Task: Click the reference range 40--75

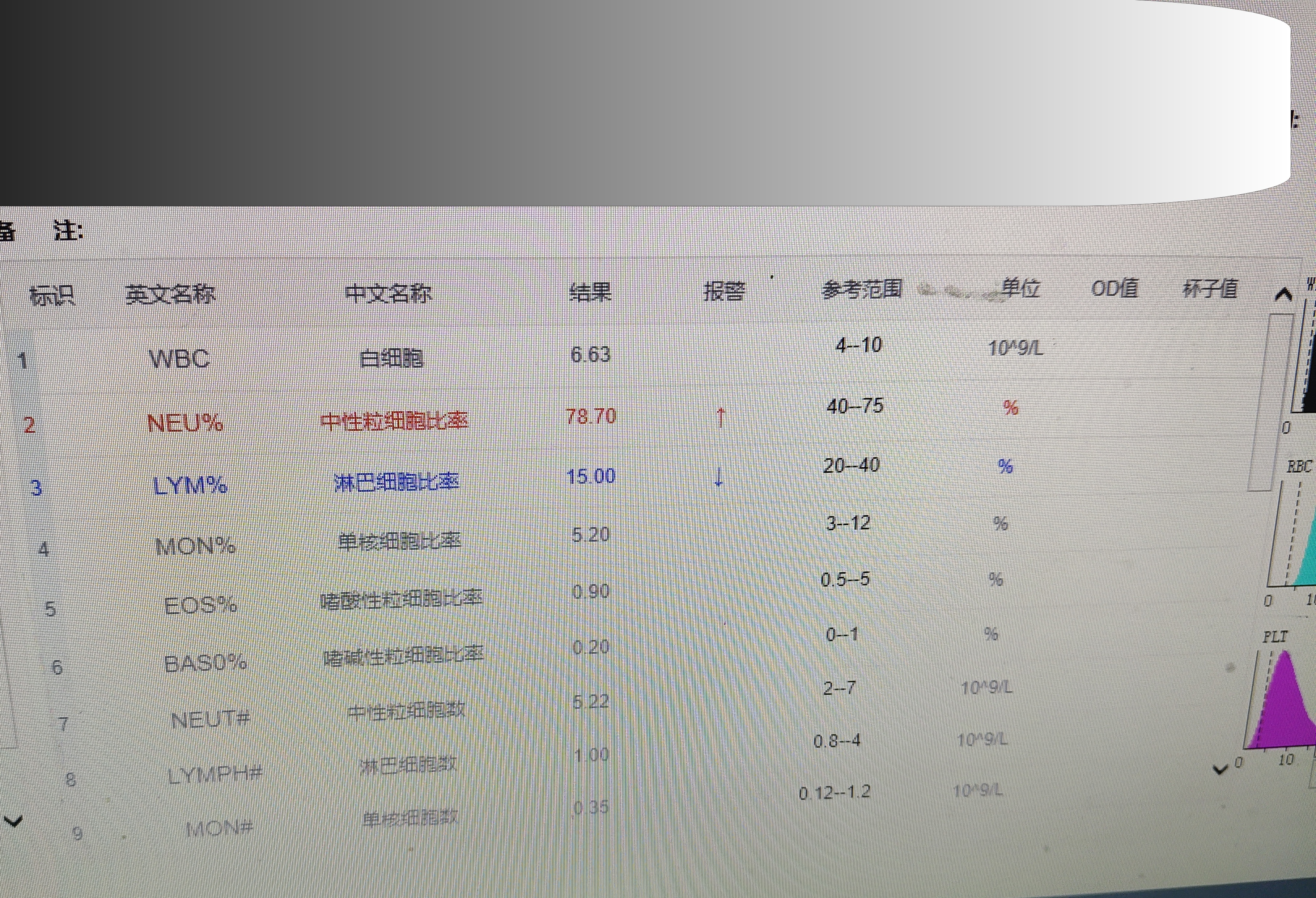Action: 855,405
